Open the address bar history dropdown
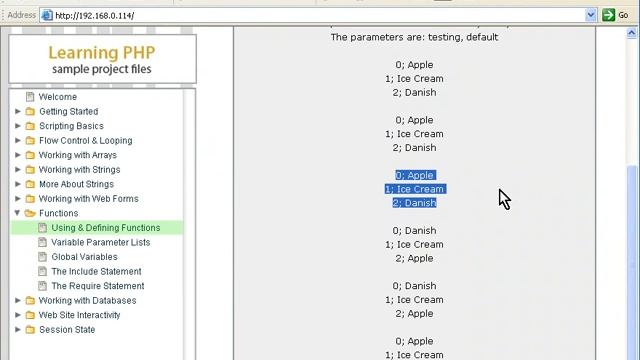The height and width of the screenshot is (360, 640). 590,16
